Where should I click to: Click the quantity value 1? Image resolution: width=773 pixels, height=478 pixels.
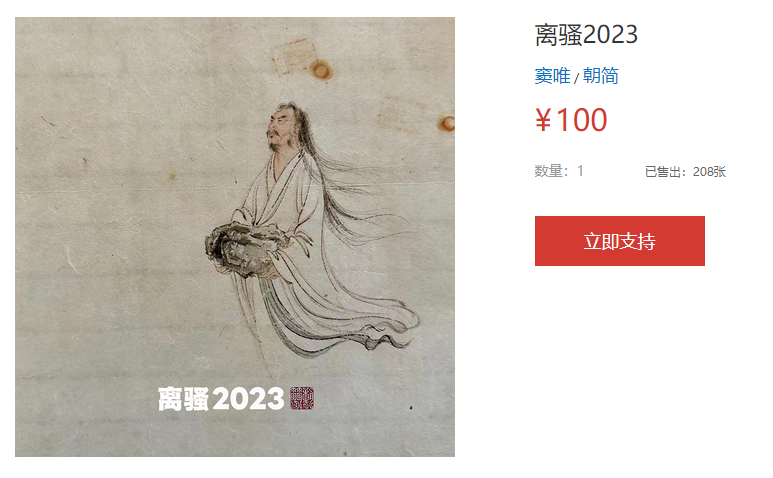(580, 171)
